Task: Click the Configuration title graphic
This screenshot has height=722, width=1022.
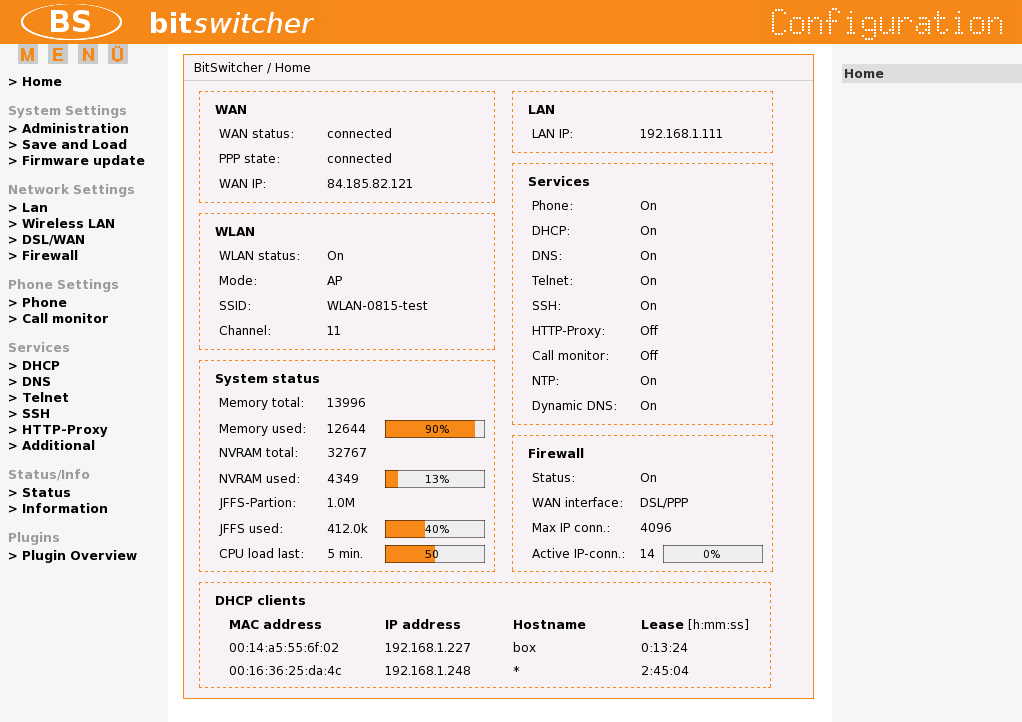Action: pos(886,21)
